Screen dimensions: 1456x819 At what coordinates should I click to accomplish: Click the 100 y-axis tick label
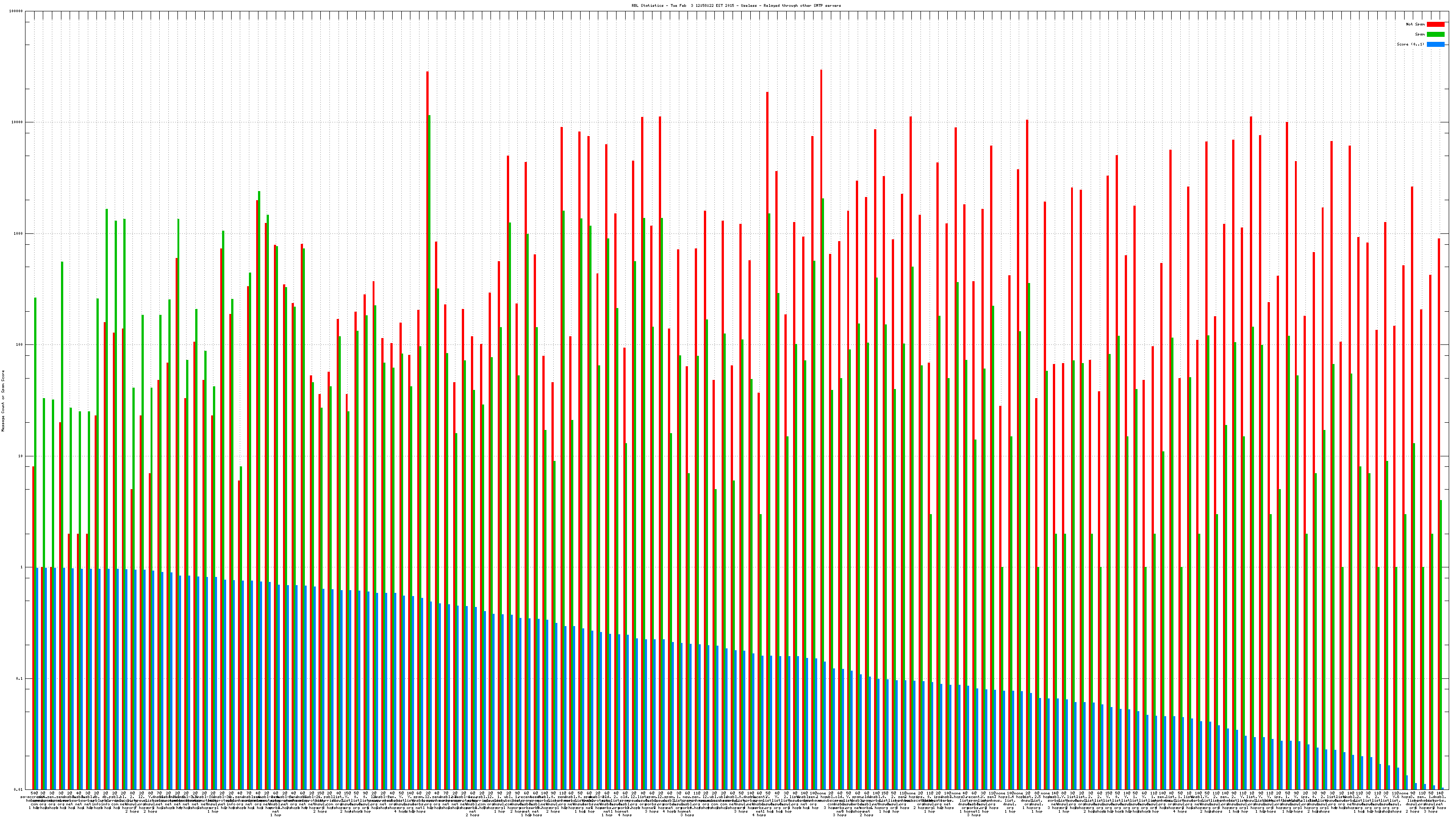point(20,345)
